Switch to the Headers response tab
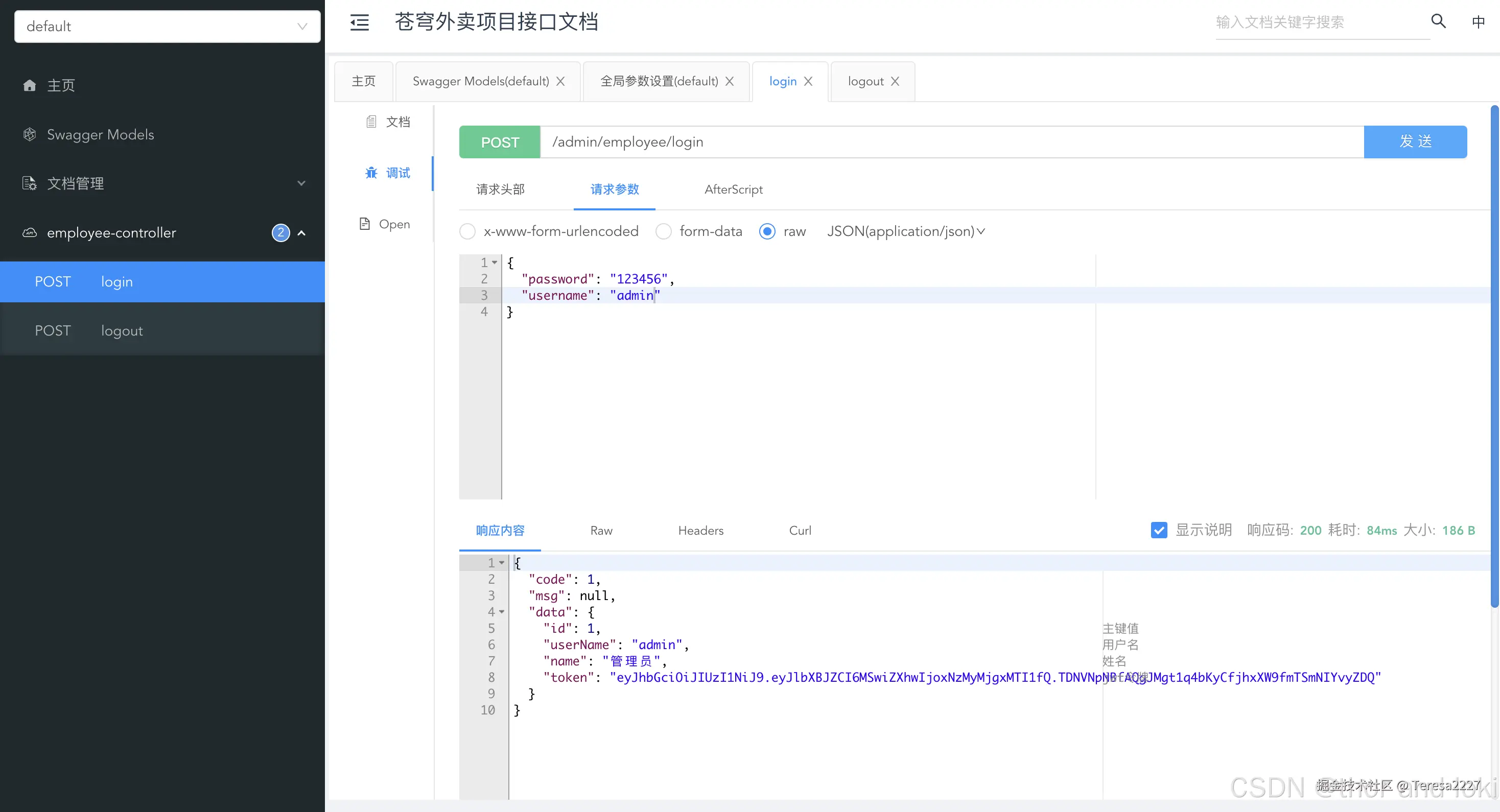Screen dimensions: 1500x812 pyautogui.click(x=700, y=530)
